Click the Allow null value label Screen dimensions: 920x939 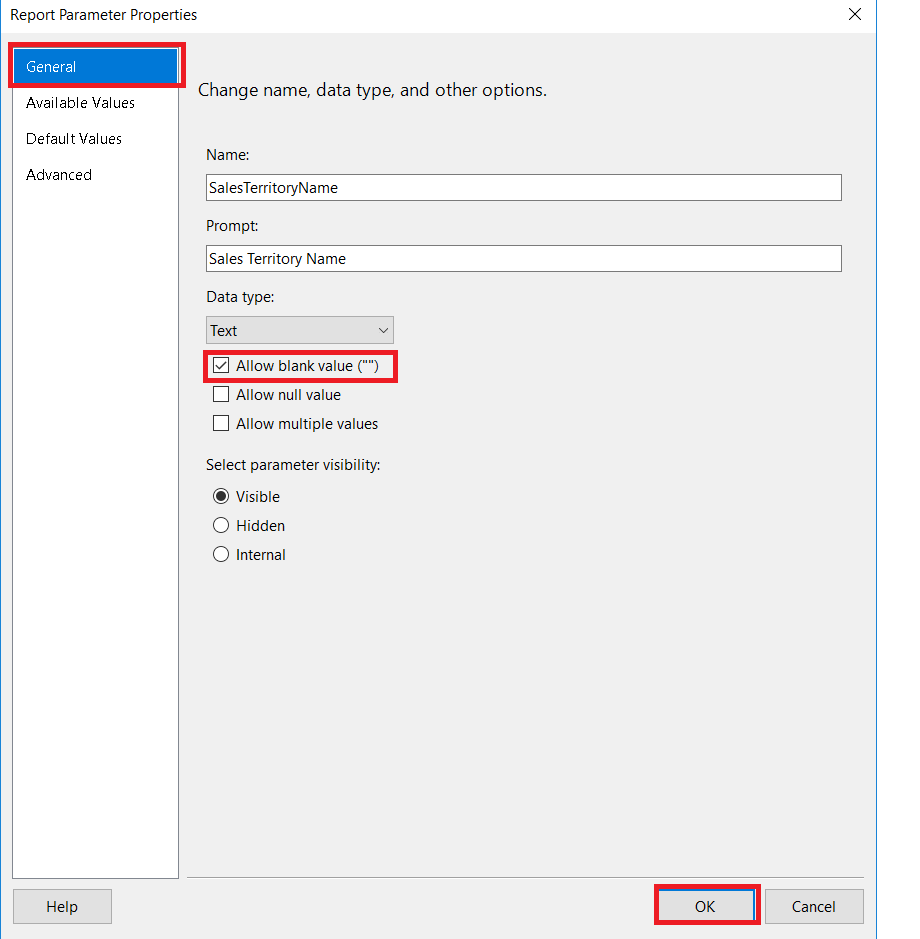click(x=288, y=395)
